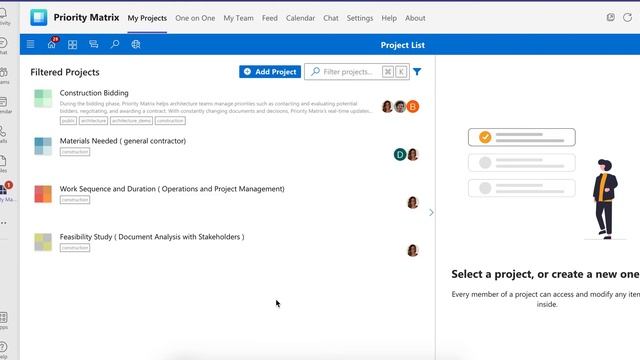Click the 'public' tag on Construction Bidding

pyautogui.click(x=68, y=121)
